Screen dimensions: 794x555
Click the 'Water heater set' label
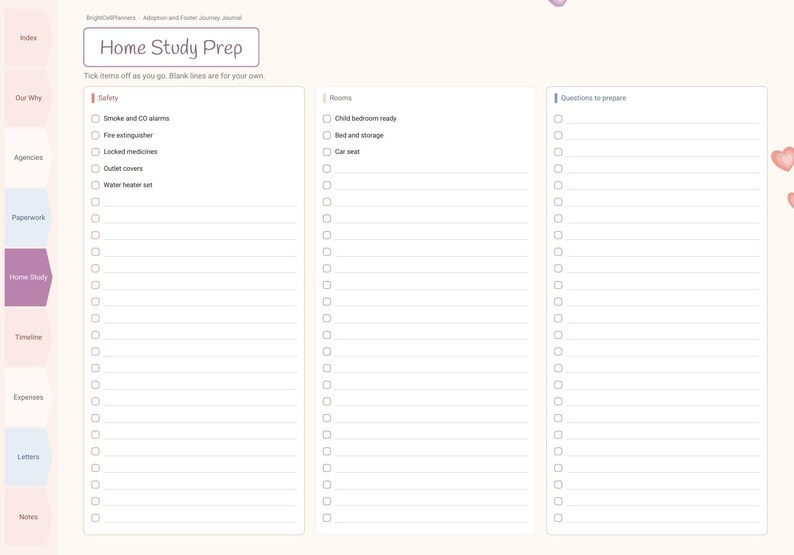coord(128,185)
